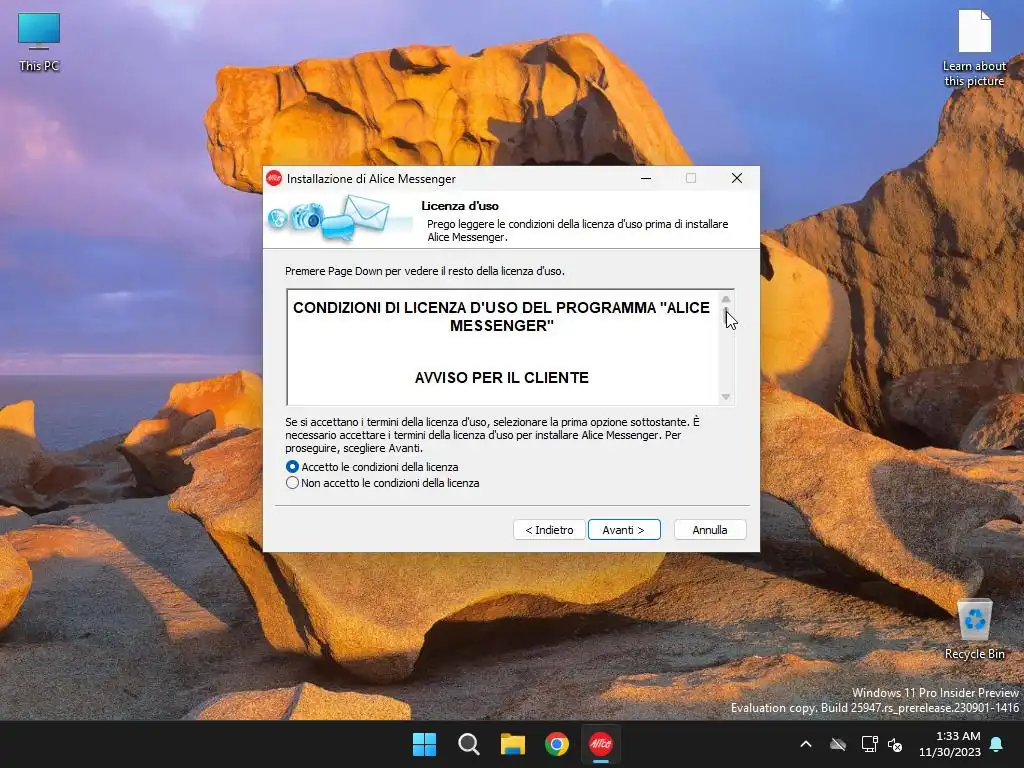1024x768 pixels.
Task: Select the Recycle Bin desktop icon
Action: [x=974, y=630]
